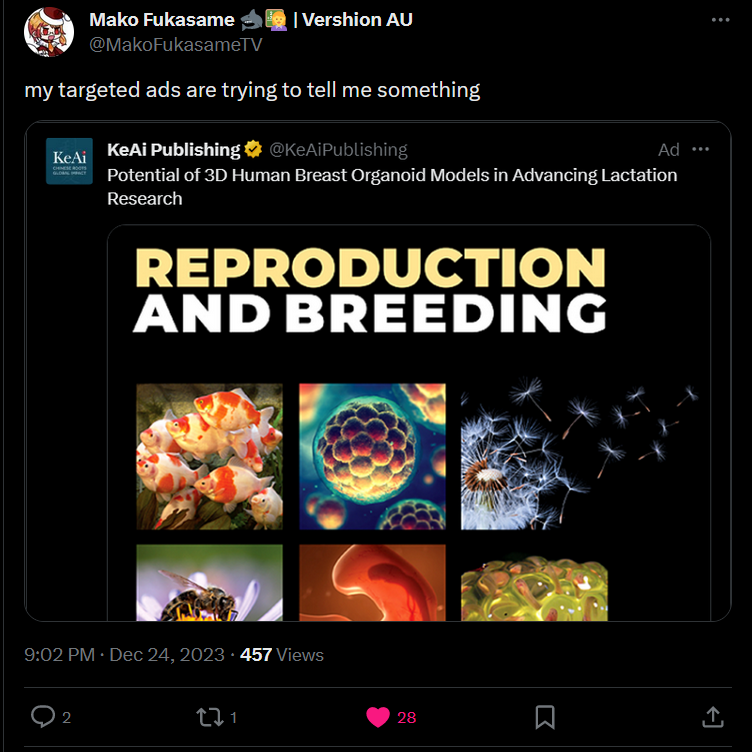Screen dimensions: 752x752
Task: Click the dandelion seeds thumbnail
Action: 578,456
